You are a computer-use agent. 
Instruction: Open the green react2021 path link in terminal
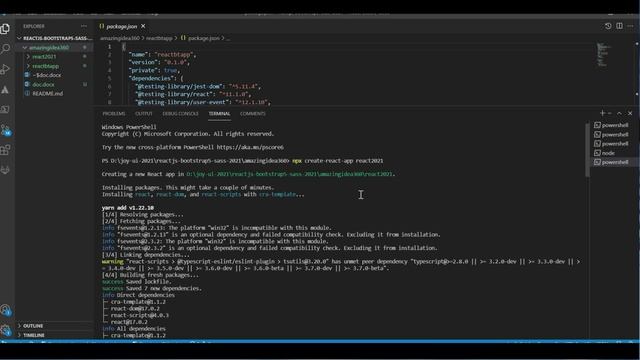[x=289, y=174]
